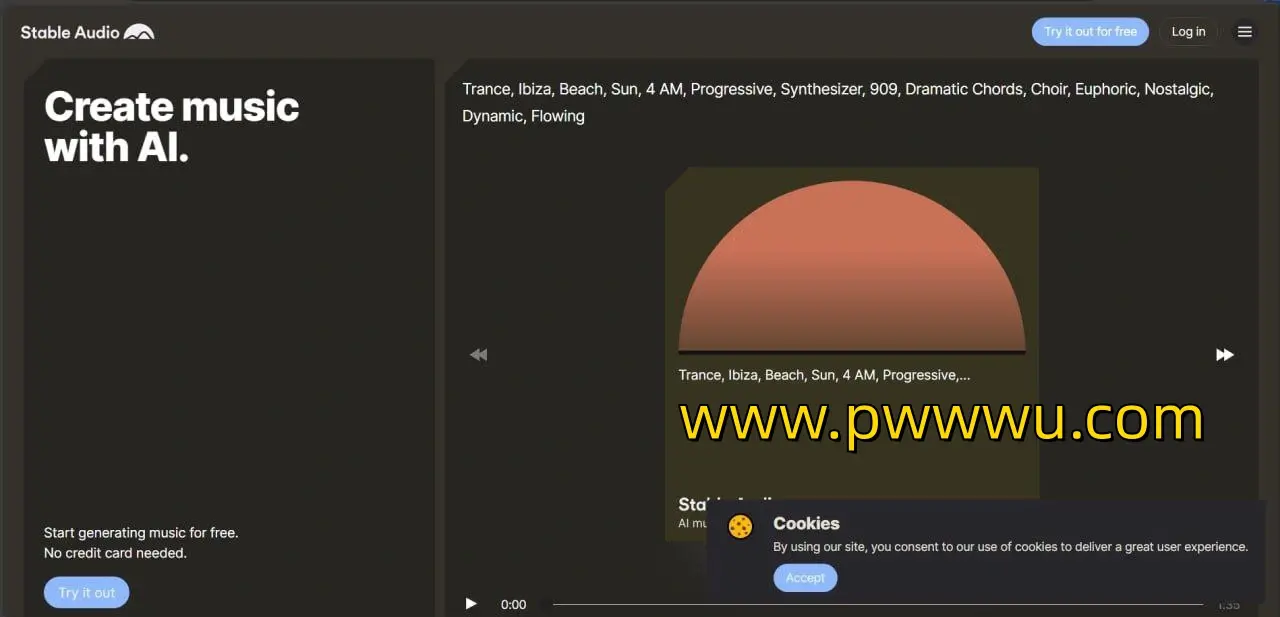Click the truncated track caption under the artwork

point(824,375)
